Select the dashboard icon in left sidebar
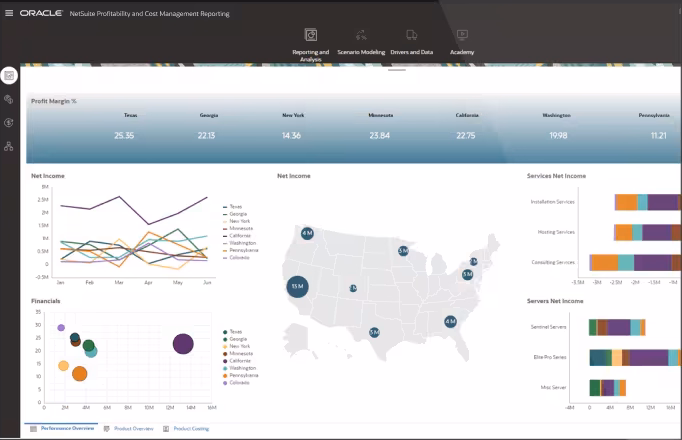 point(9,76)
